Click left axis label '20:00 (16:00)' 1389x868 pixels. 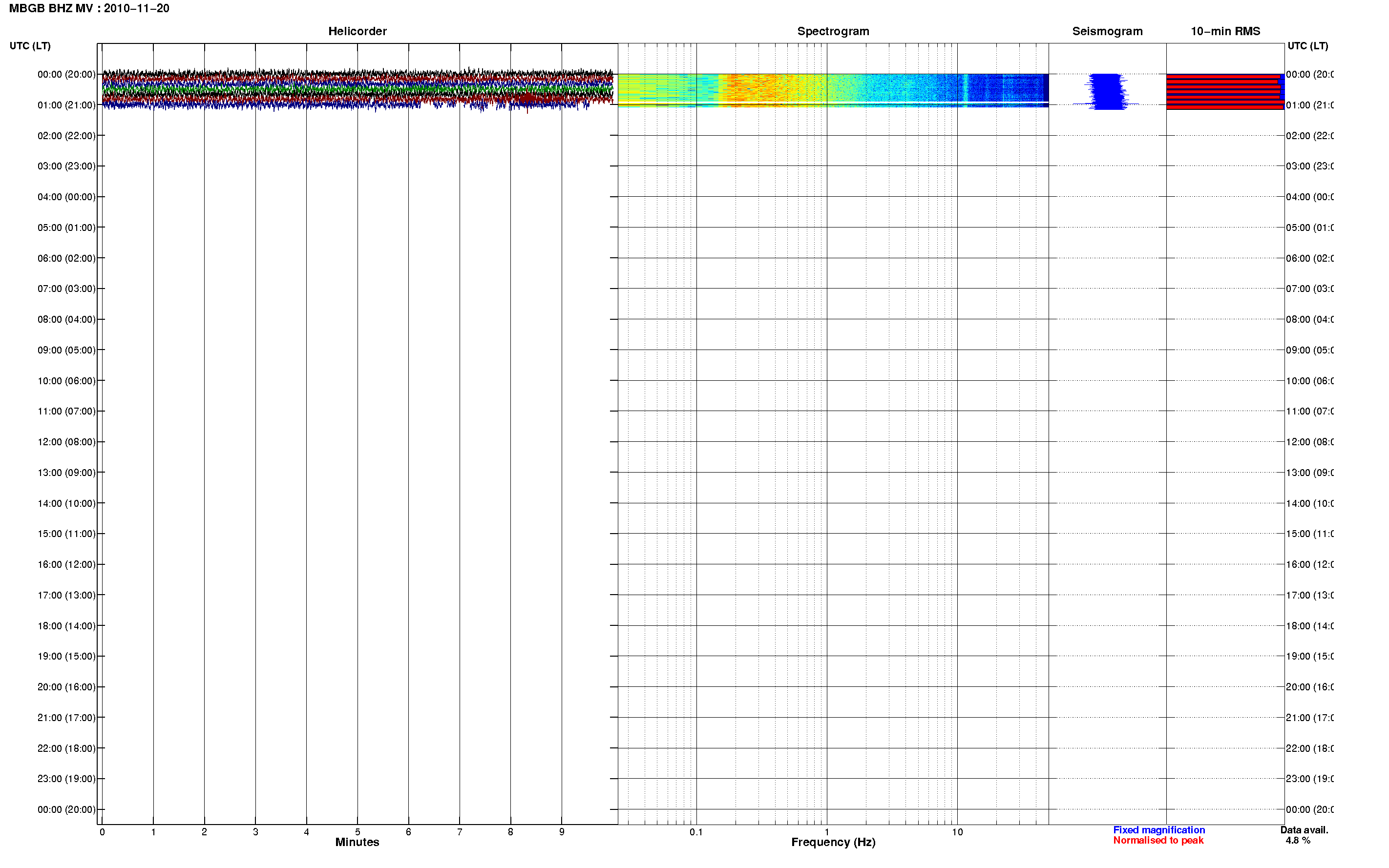click(x=66, y=687)
